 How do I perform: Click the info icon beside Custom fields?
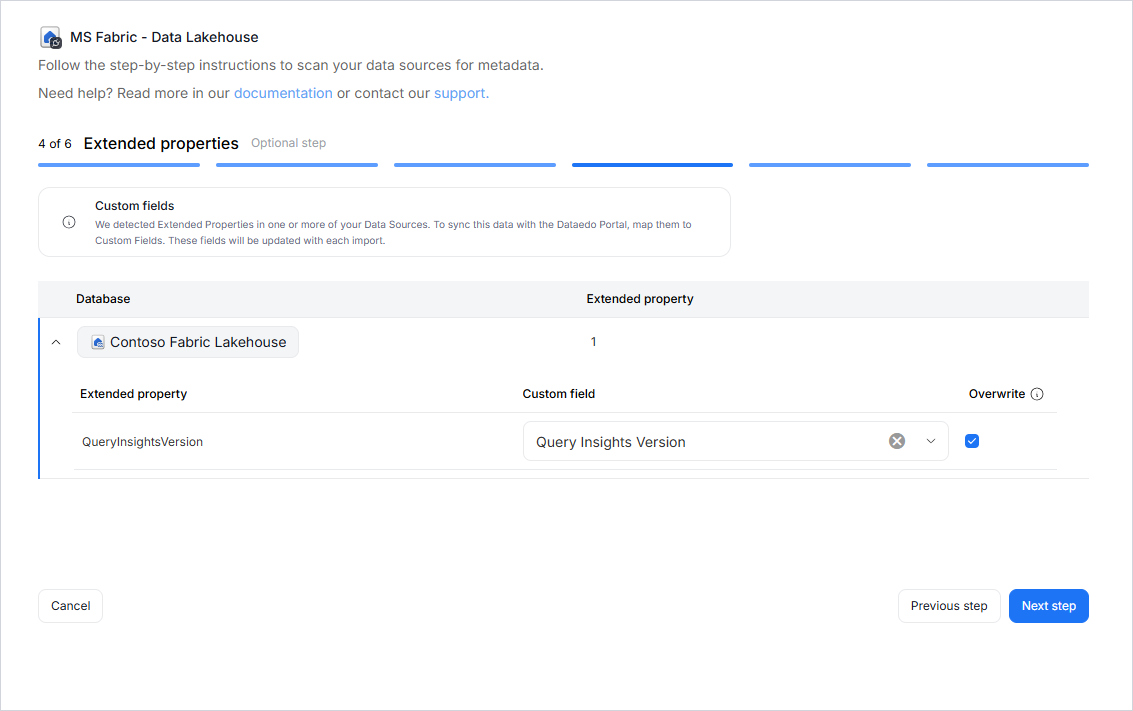[x=69, y=222]
